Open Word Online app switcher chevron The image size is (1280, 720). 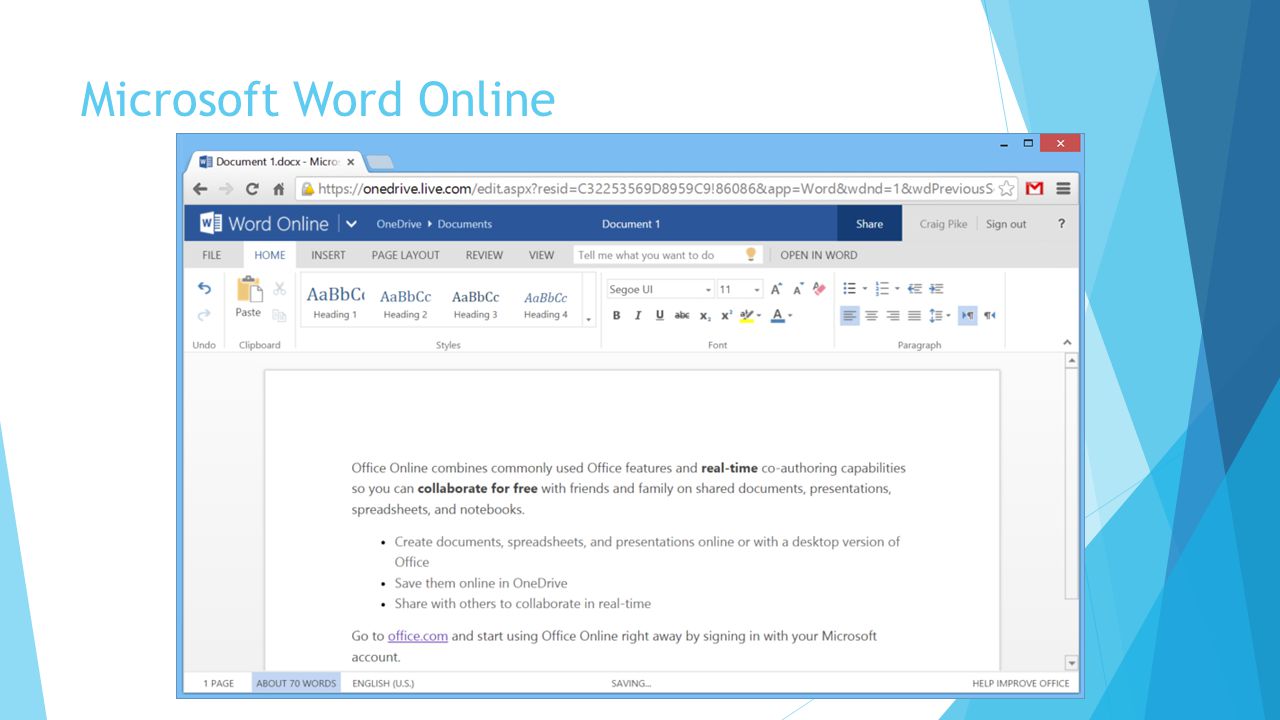[x=351, y=224]
